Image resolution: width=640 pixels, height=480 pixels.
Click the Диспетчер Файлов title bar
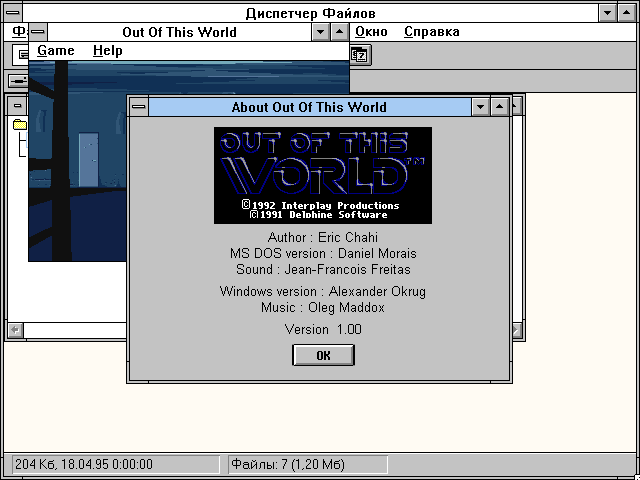(310, 13)
